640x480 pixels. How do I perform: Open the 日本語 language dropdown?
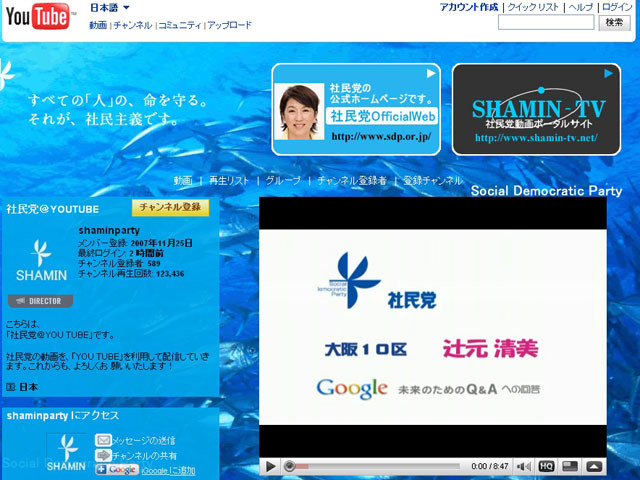110,8
